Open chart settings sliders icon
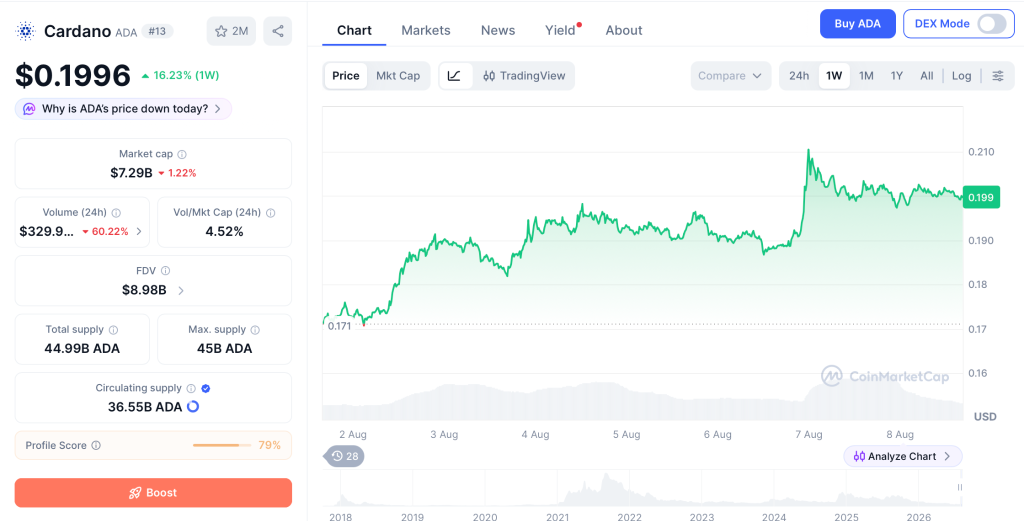This screenshot has height=521, width=1024. pos(998,76)
